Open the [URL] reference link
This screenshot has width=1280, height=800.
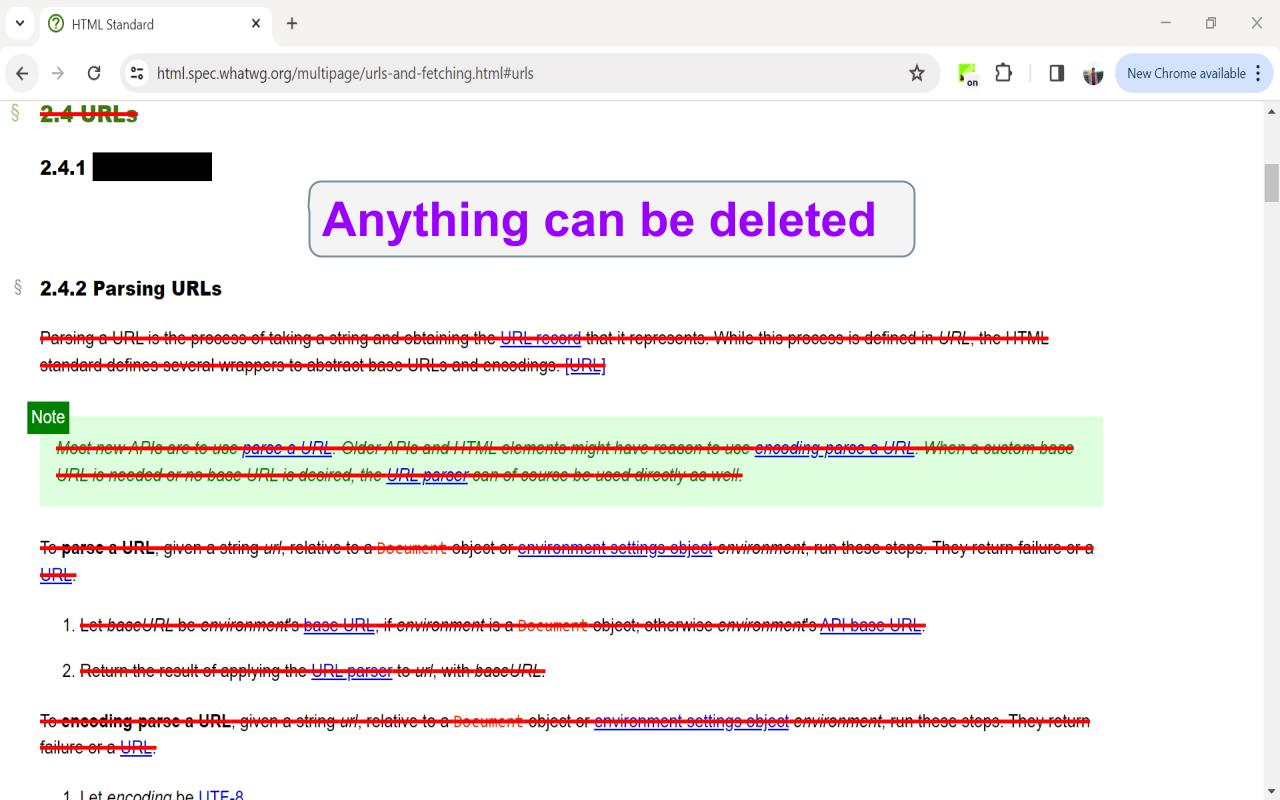click(585, 365)
